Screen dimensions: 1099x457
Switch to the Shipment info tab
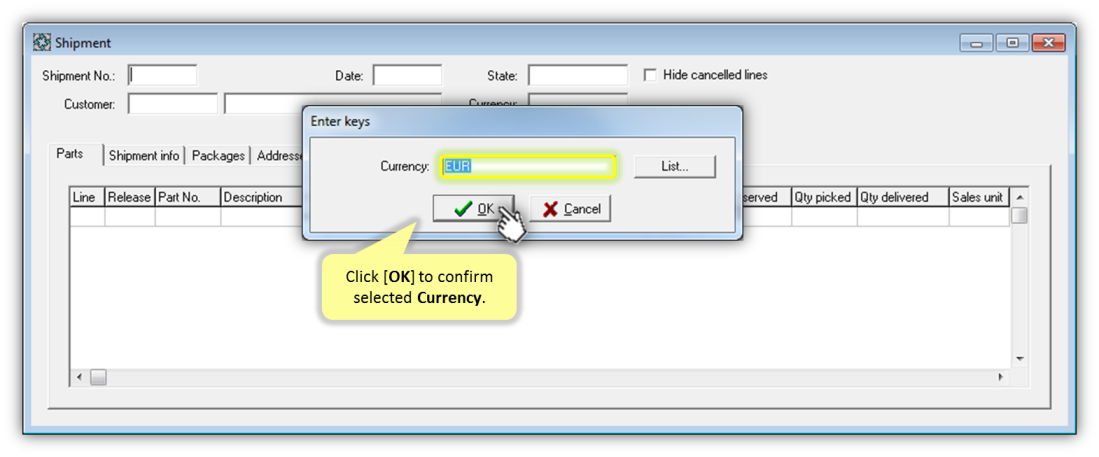(144, 156)
